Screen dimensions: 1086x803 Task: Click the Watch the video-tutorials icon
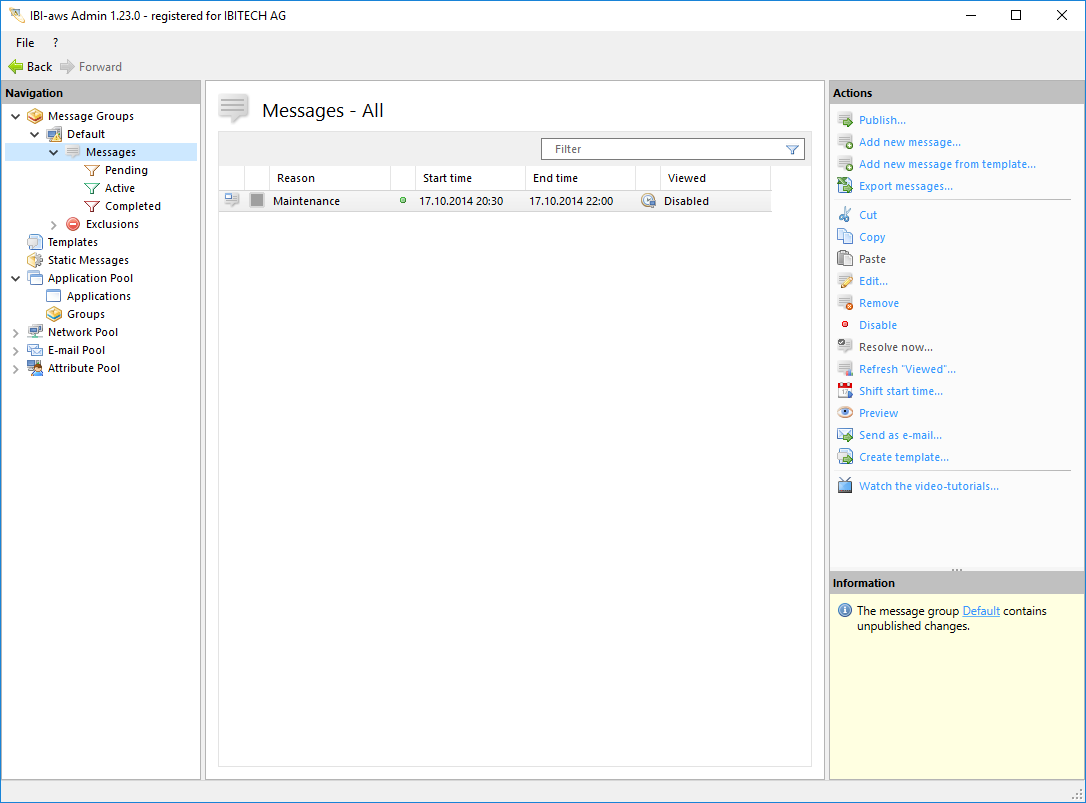(x=845, y=486)
